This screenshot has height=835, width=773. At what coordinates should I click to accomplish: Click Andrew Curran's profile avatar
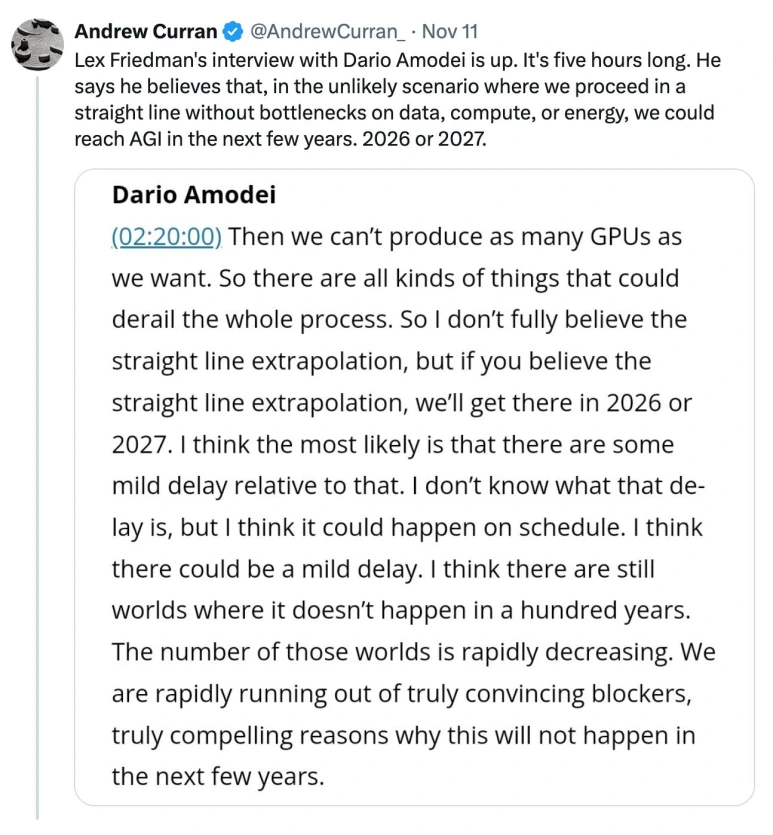[x=37, y=44]
